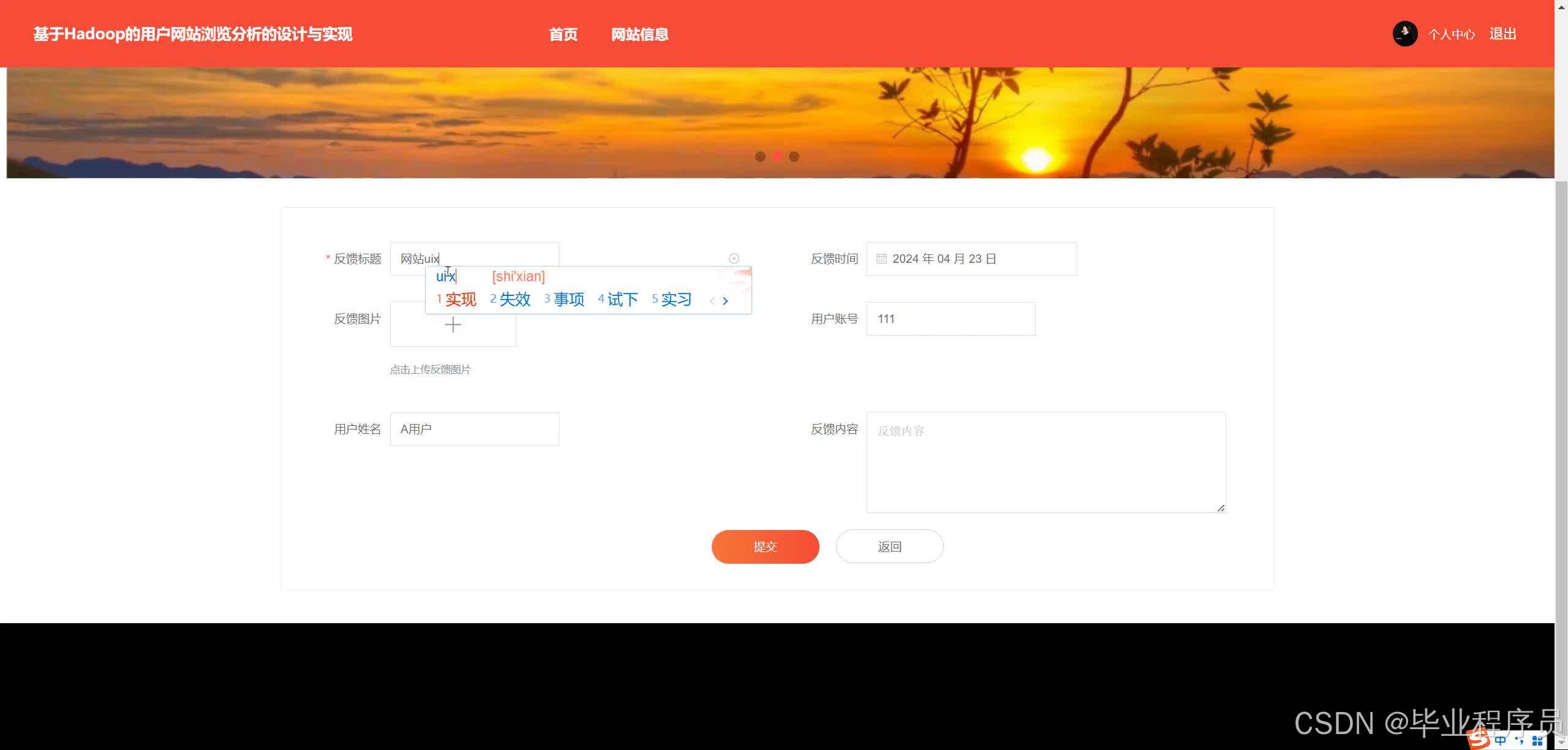Screen dimensions: 1568x750
Task: Click the plus icon to upload a feedback image
Action: [453, 324]
